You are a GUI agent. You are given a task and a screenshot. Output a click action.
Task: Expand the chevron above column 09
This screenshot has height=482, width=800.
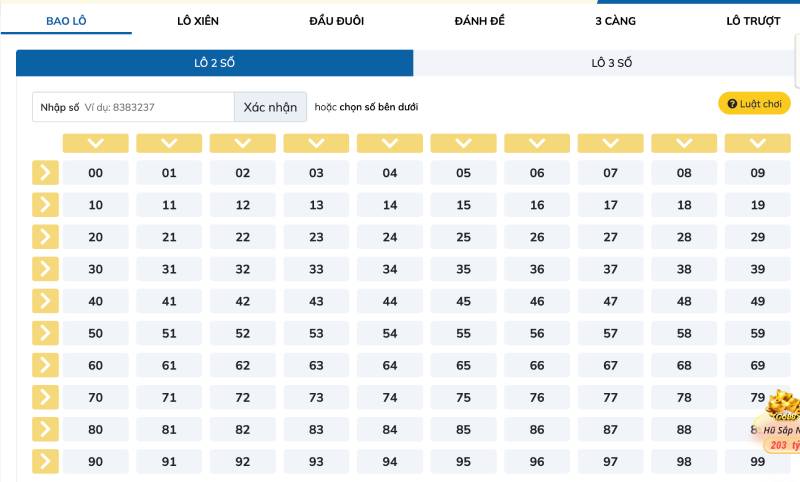[757, 143]
